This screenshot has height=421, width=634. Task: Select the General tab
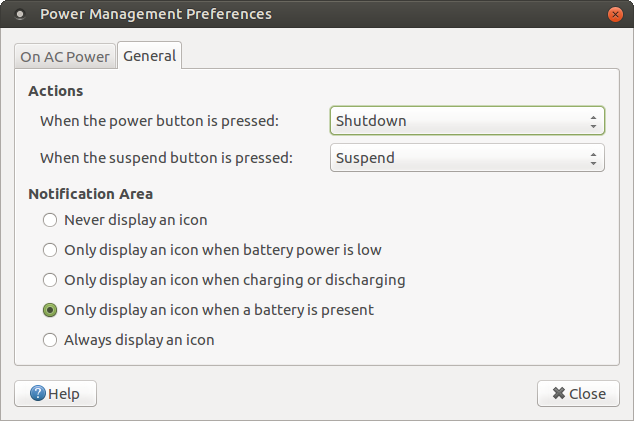coord(149,55)
